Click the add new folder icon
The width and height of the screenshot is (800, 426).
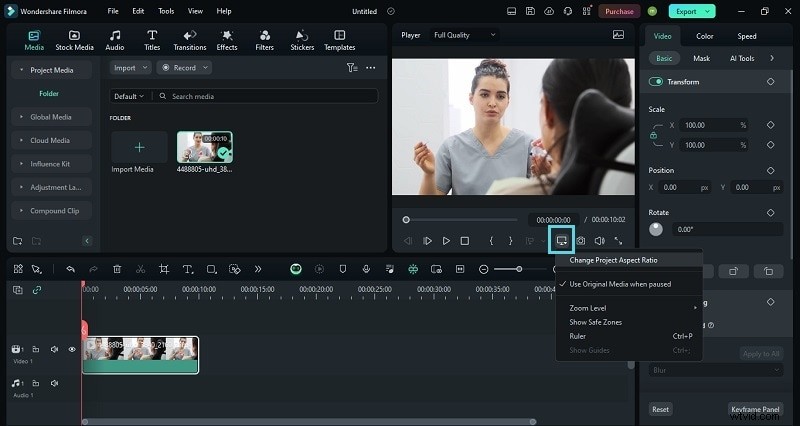coord(17,241)
